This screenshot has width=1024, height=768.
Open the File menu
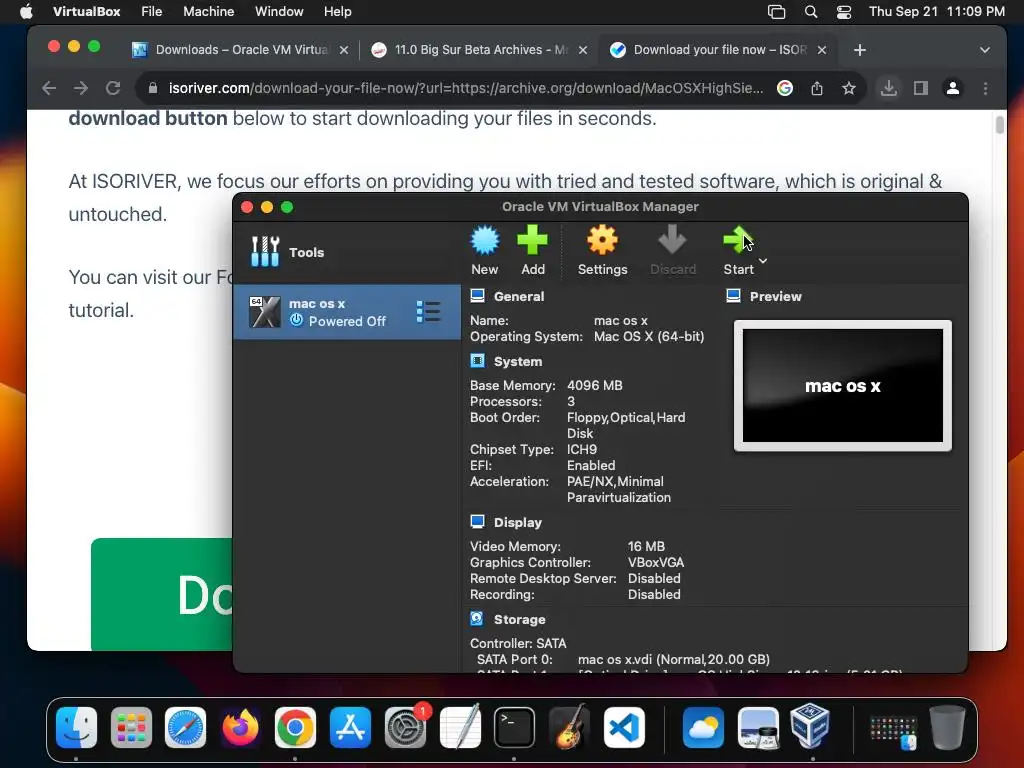[152, 12]
